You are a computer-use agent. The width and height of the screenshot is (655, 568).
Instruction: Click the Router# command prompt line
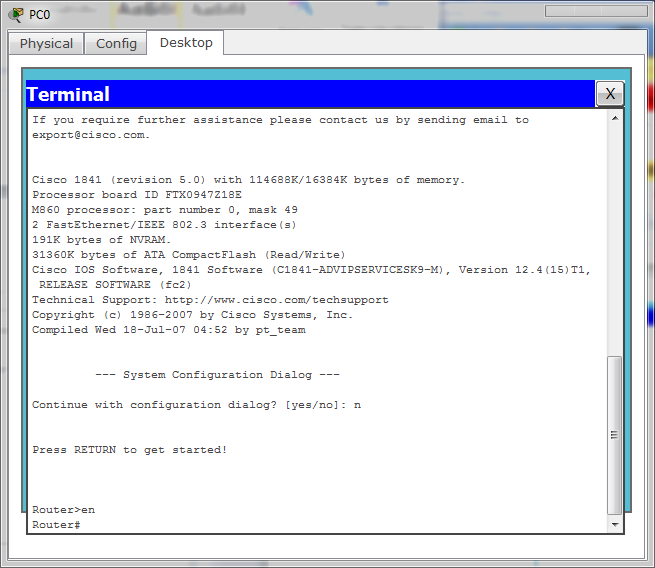(56, 525)
